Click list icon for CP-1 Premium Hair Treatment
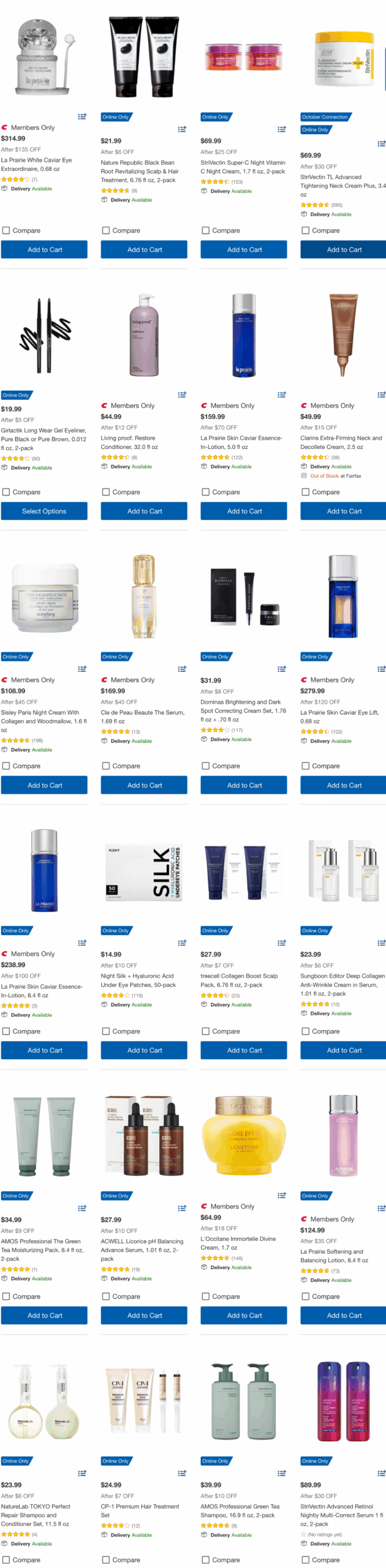The height and width of the screenshot is (1568, 386). 182,1473
